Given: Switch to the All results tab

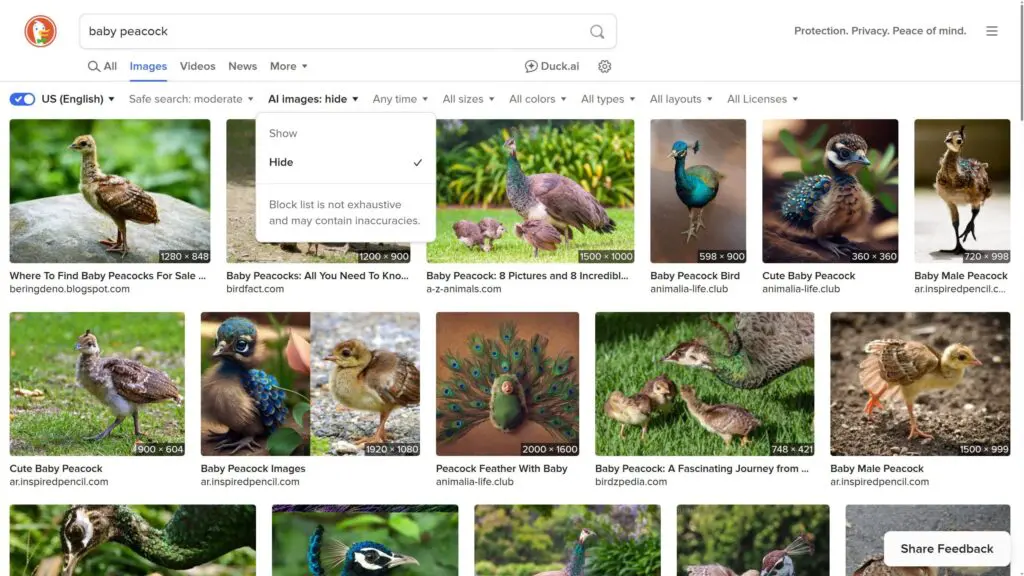Looking at the screenshot, I should point(103,67).
